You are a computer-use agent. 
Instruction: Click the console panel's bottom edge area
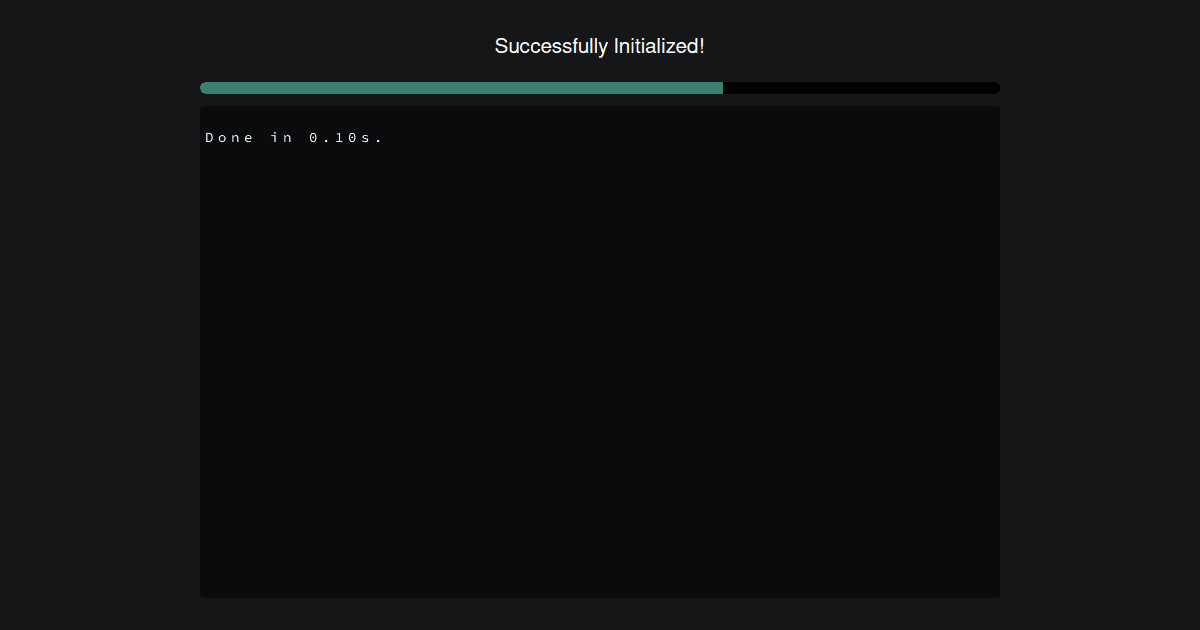click(600, 594)
